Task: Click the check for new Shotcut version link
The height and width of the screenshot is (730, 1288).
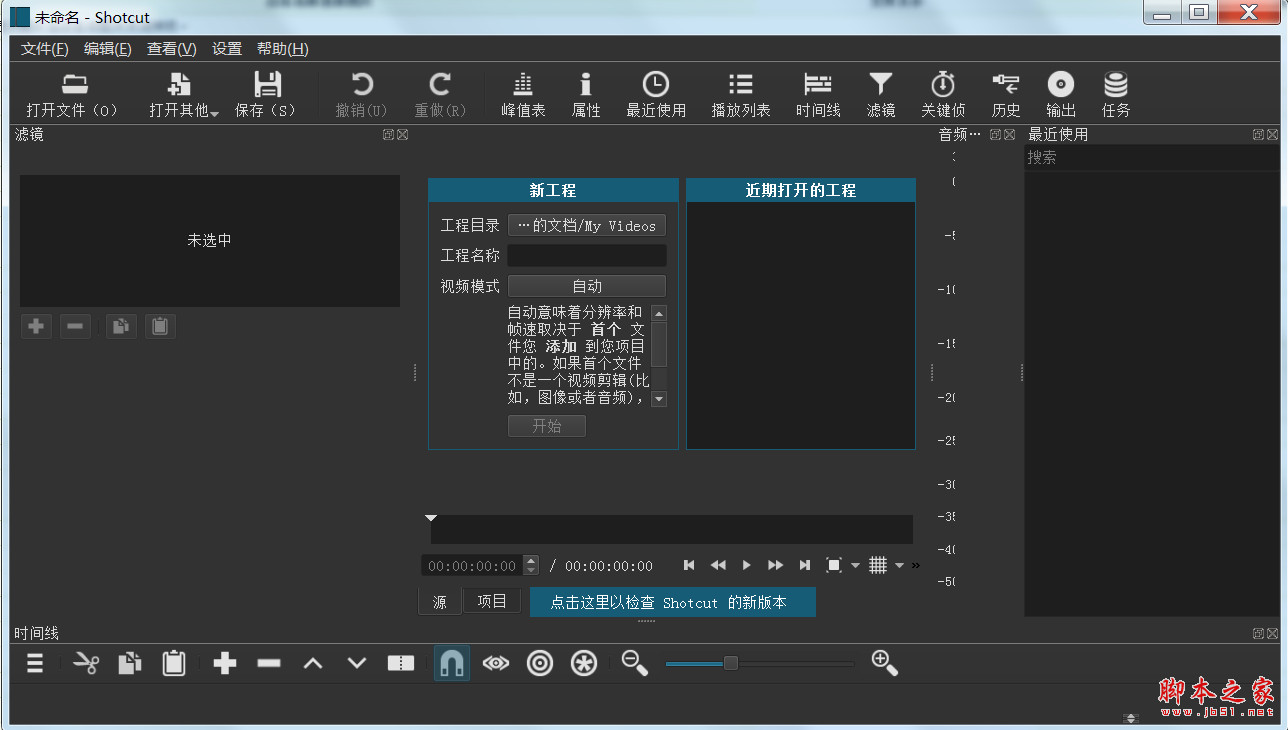Action: coord(672,601)
